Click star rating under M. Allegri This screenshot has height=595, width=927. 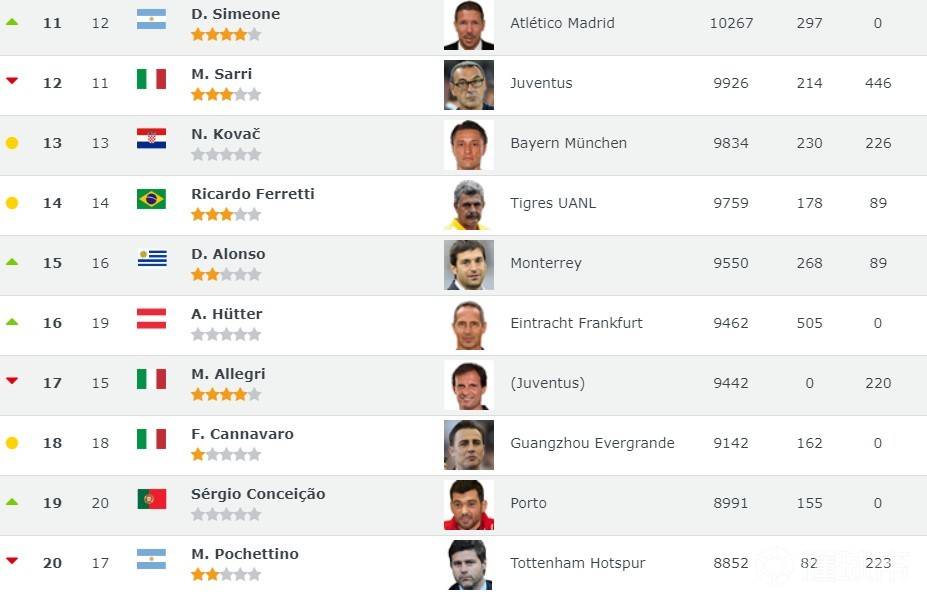click(226, 394)
